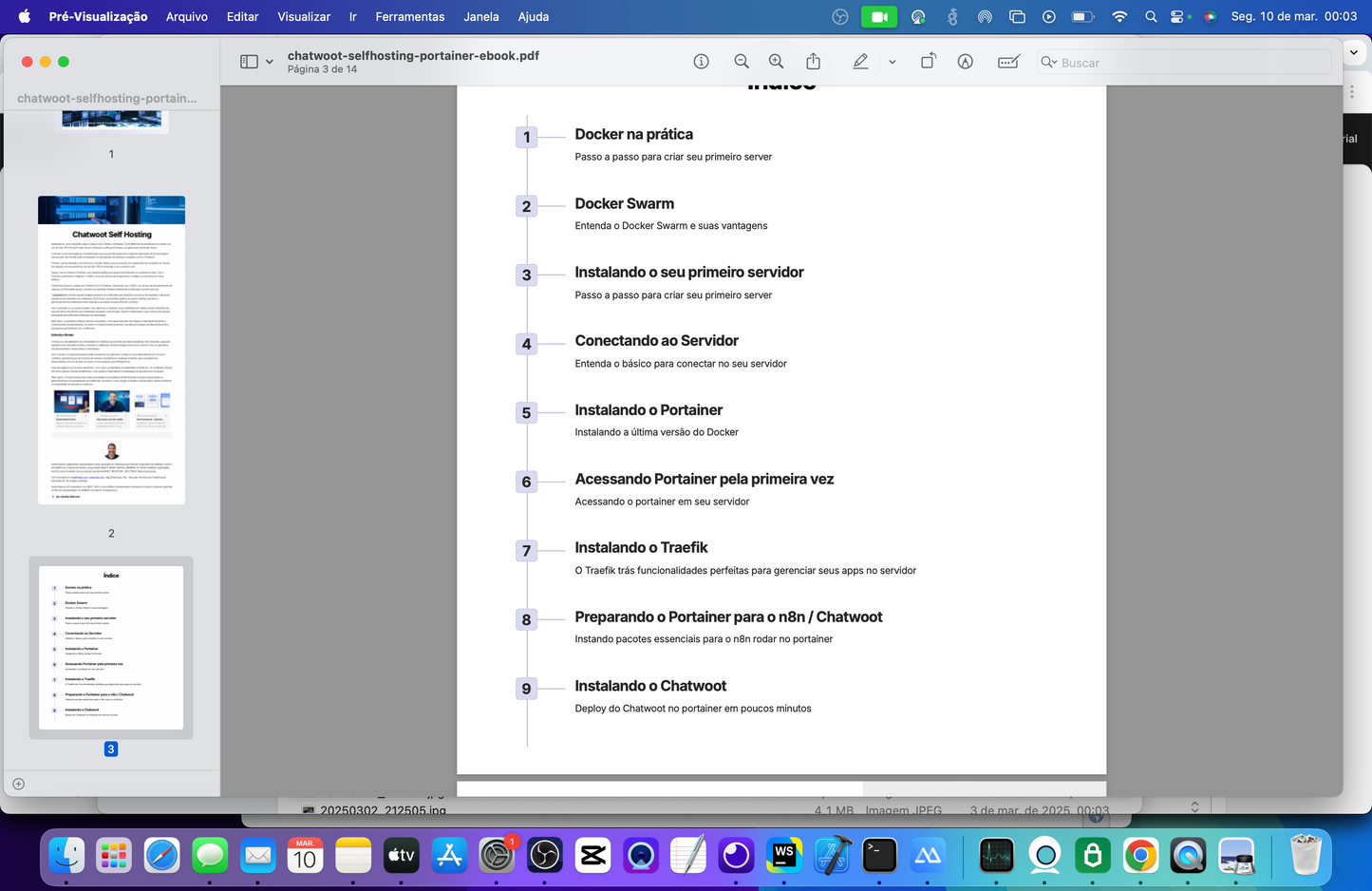Click the add (+) button below the sidebar
The width and height of the screenshot is (1372, 891).
[x=18, y=784]
